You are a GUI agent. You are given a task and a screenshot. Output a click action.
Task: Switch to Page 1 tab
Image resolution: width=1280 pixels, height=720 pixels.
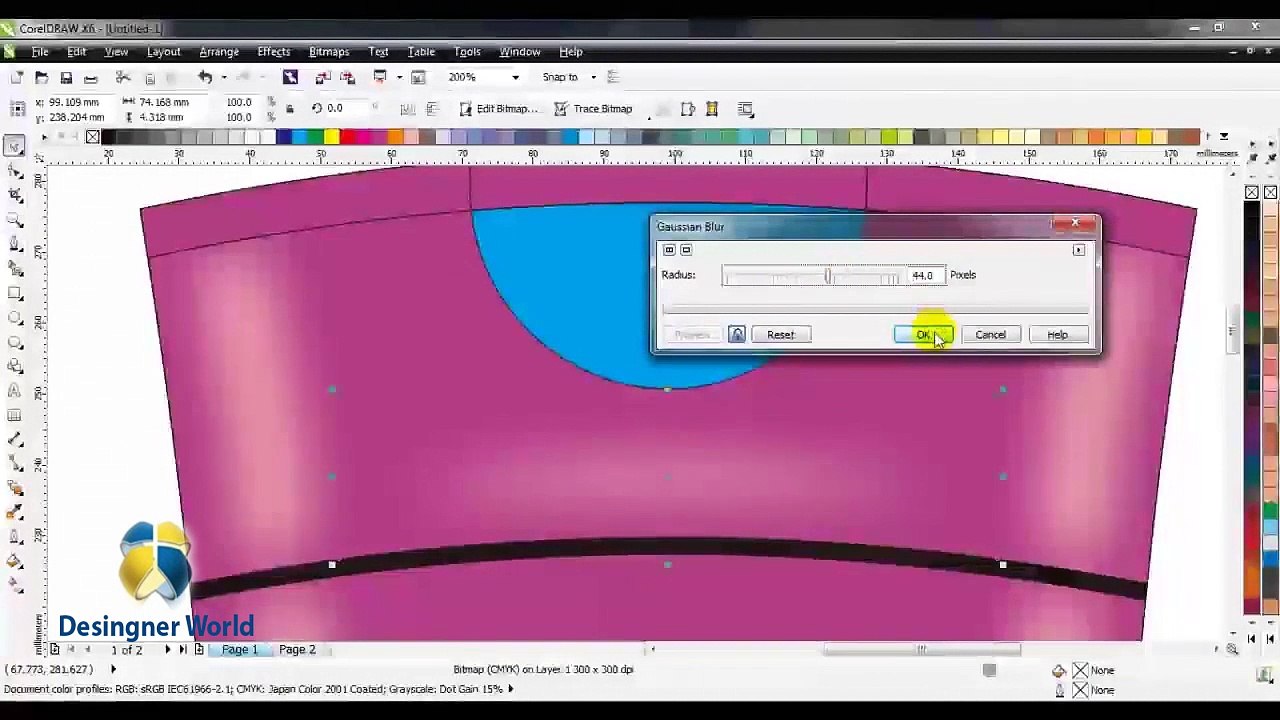point(240,649)
